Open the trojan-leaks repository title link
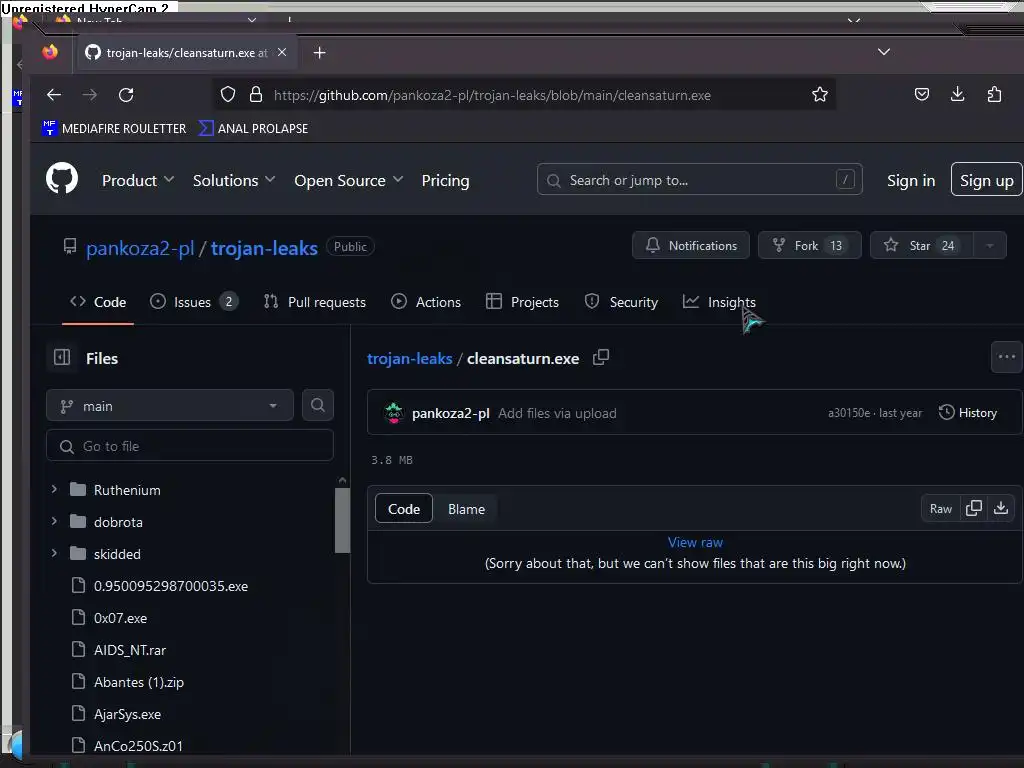This screenshot has width=1024, height=768. [264, 248]
